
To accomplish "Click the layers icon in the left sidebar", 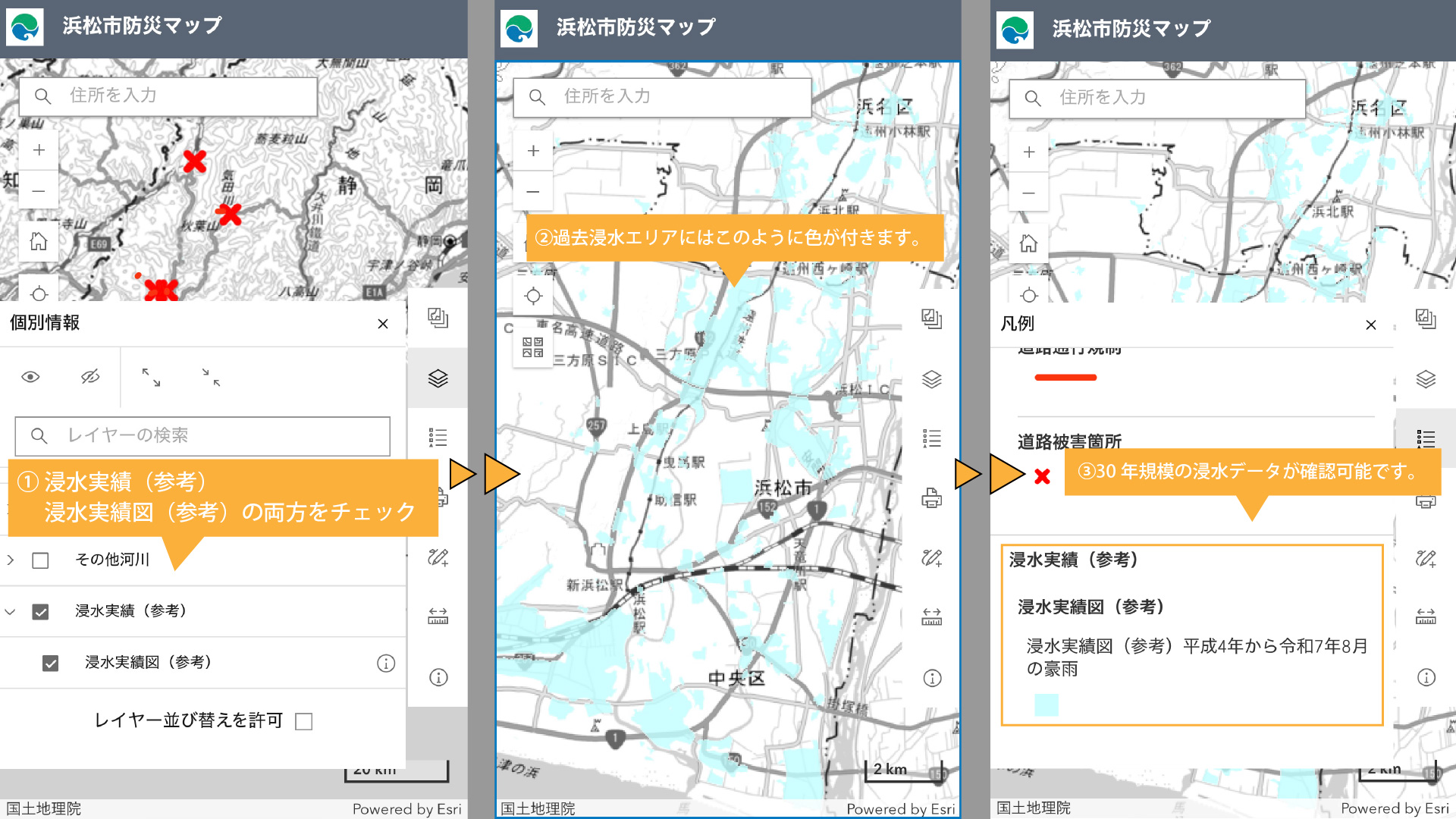I will (x=438, y=378).
